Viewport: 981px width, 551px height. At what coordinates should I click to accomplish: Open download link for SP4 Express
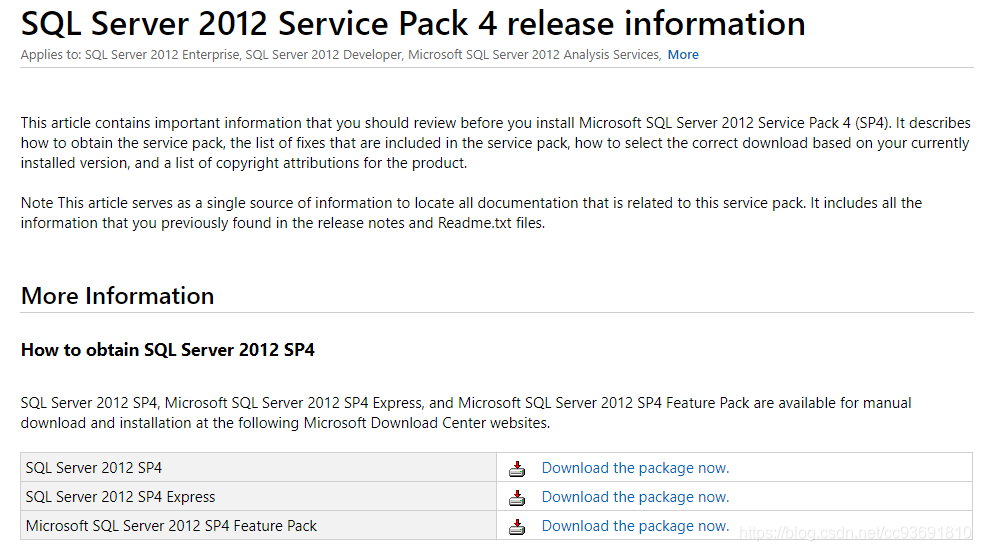[x=635, y=497]
